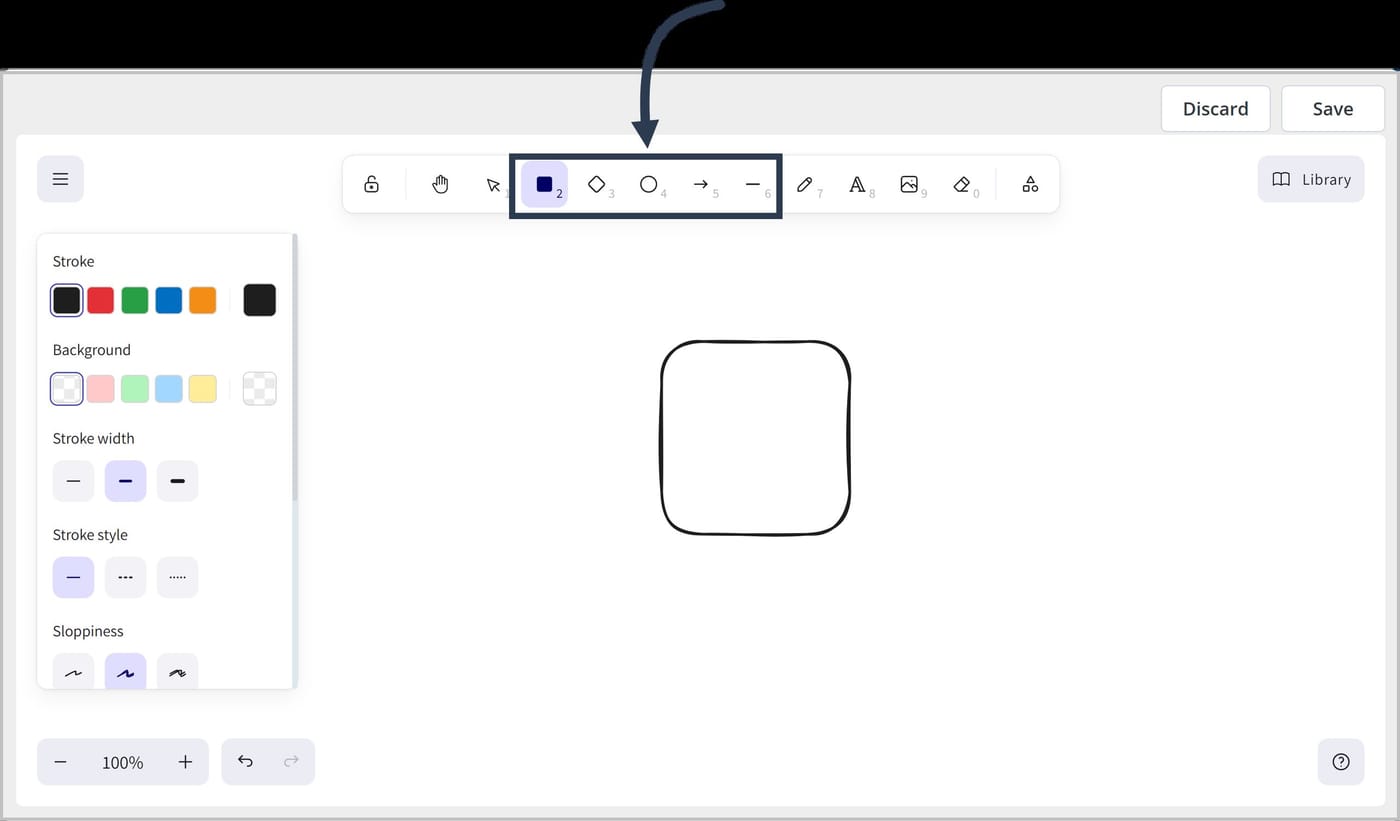Pick the black stroke color

67,300
